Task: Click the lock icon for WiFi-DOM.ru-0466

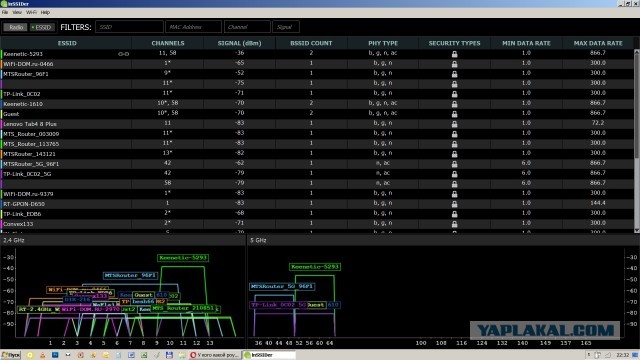Action: click(454, 64)
